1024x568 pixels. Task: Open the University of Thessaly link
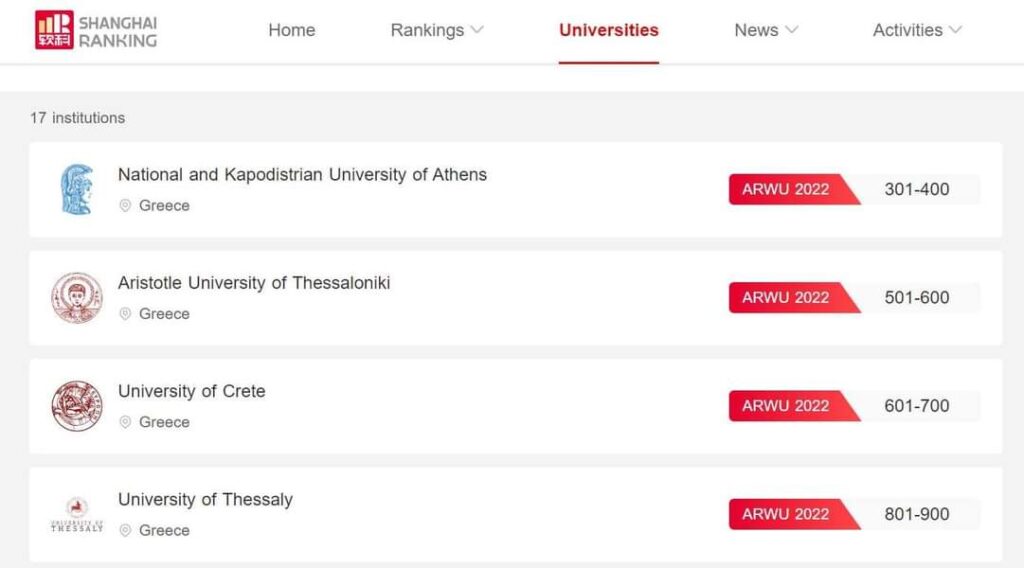click(x=205, y=500)
